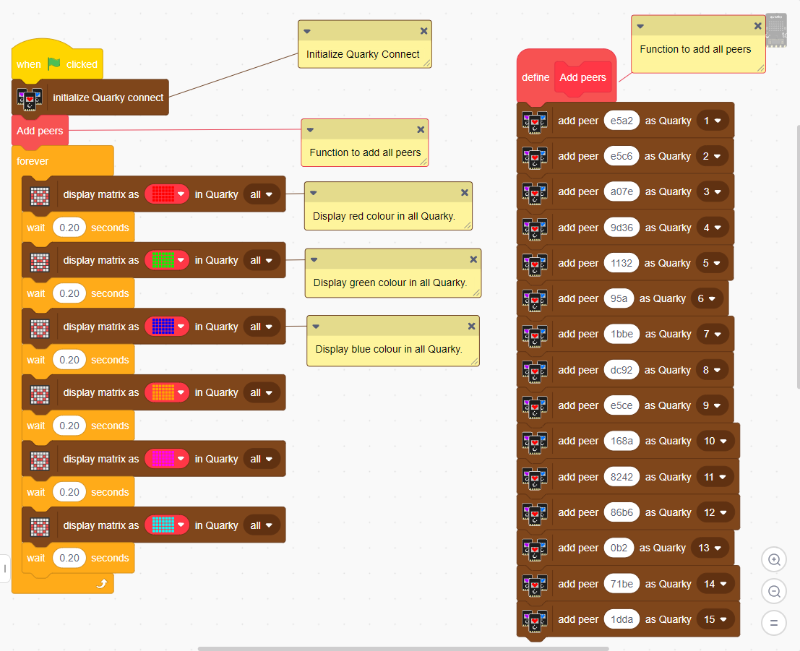Open the blue matrix colour picker
Image resolution: width=800 pixels, height=651 pixels.
click(167, 327)
